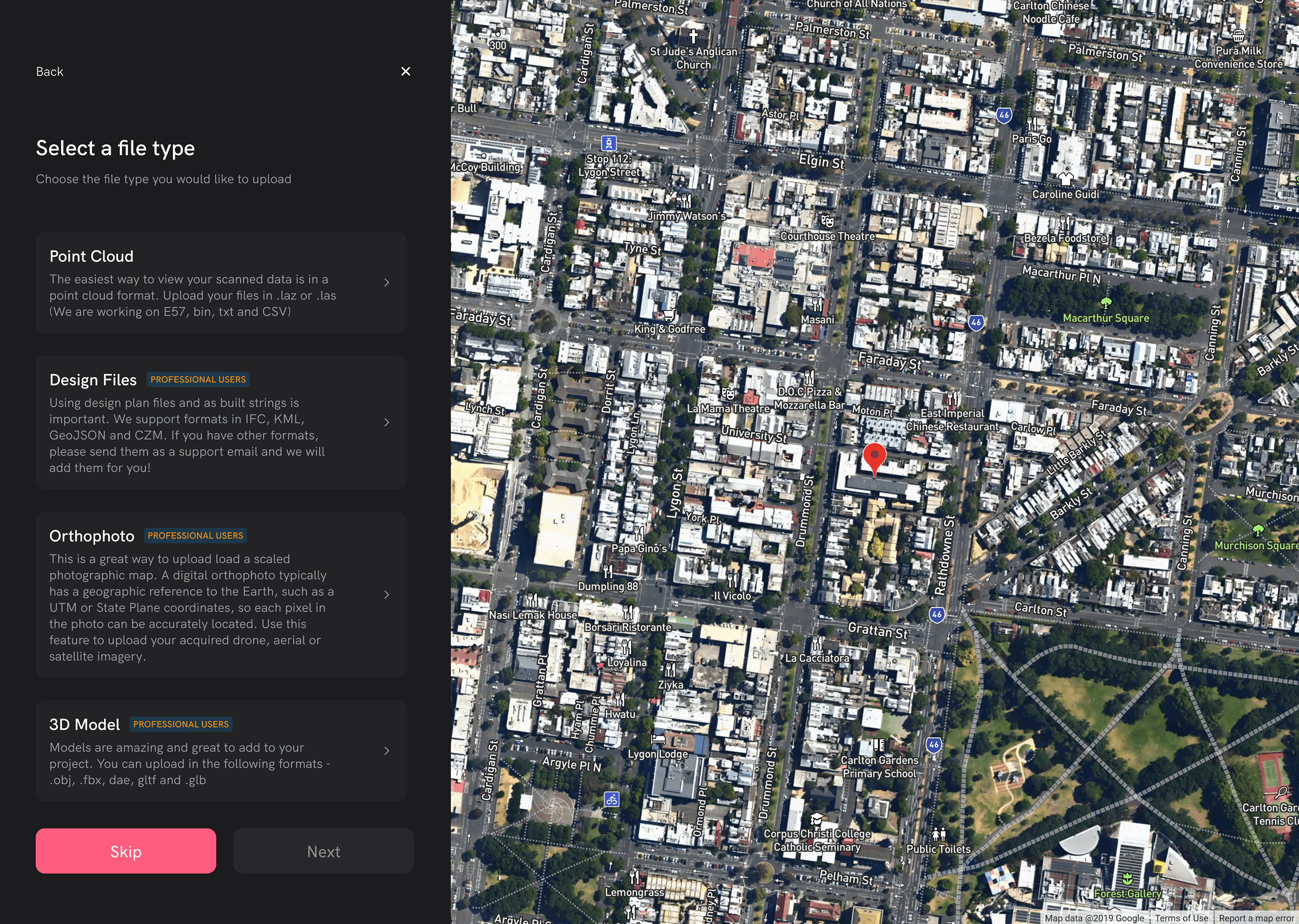This screenshot has width=1299, height=924.
Task: Click the Public Toilets restroom icon
Action: 938,834
